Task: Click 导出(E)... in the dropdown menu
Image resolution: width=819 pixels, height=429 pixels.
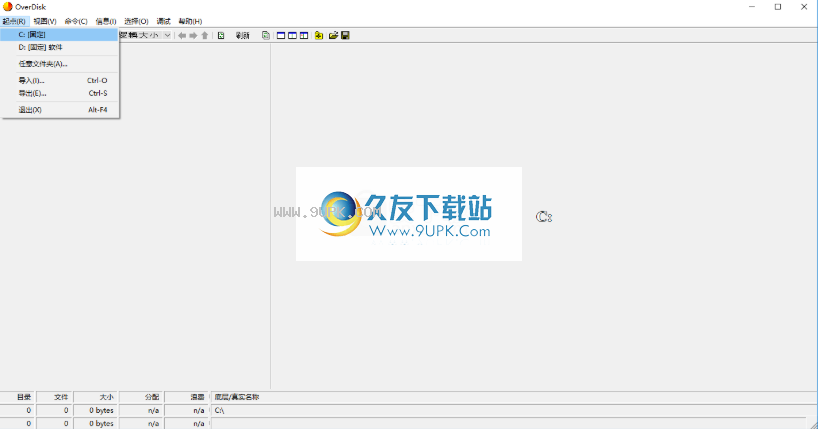Action: (x=60, y=93)
